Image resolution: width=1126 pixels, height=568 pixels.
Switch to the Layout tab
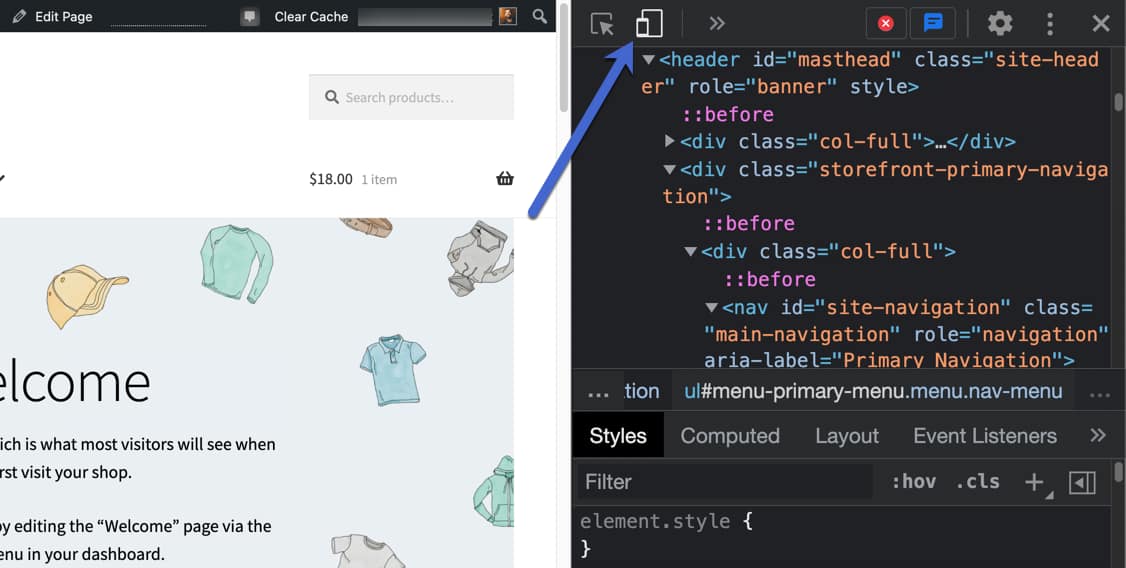click(x=847, y=436)
